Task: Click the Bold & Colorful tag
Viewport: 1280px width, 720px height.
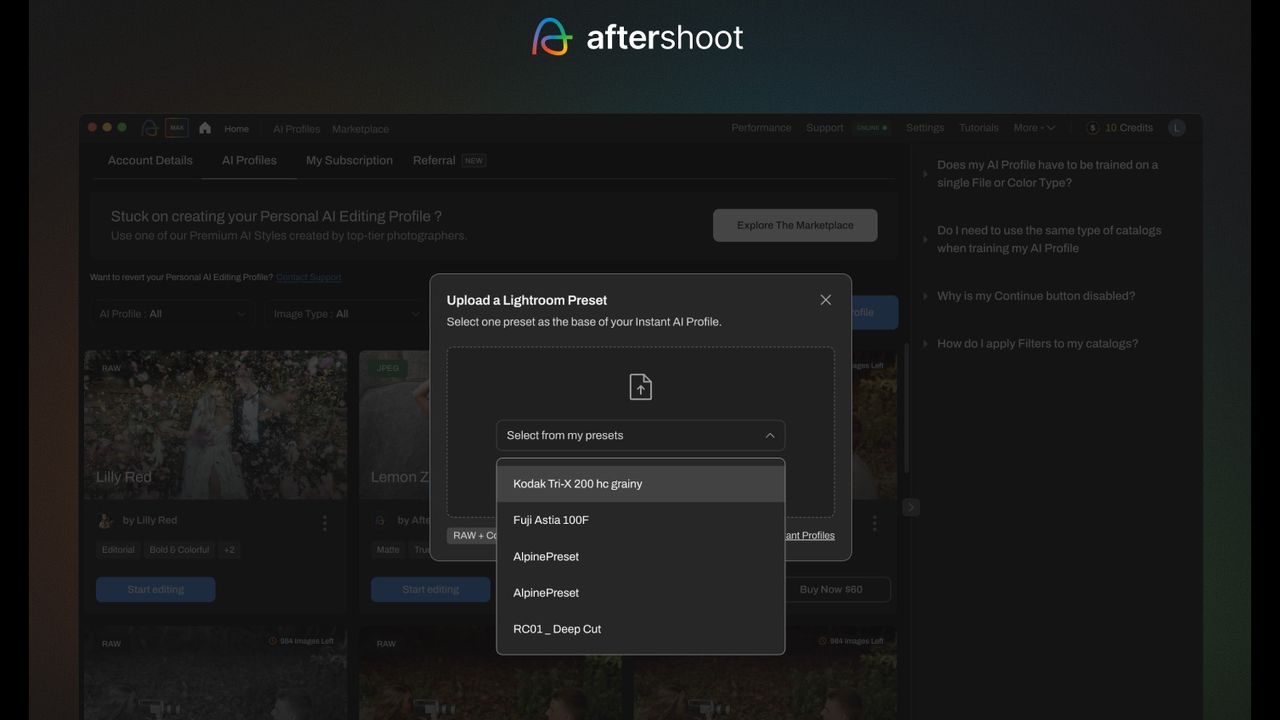Action: (x=180, y=550)
